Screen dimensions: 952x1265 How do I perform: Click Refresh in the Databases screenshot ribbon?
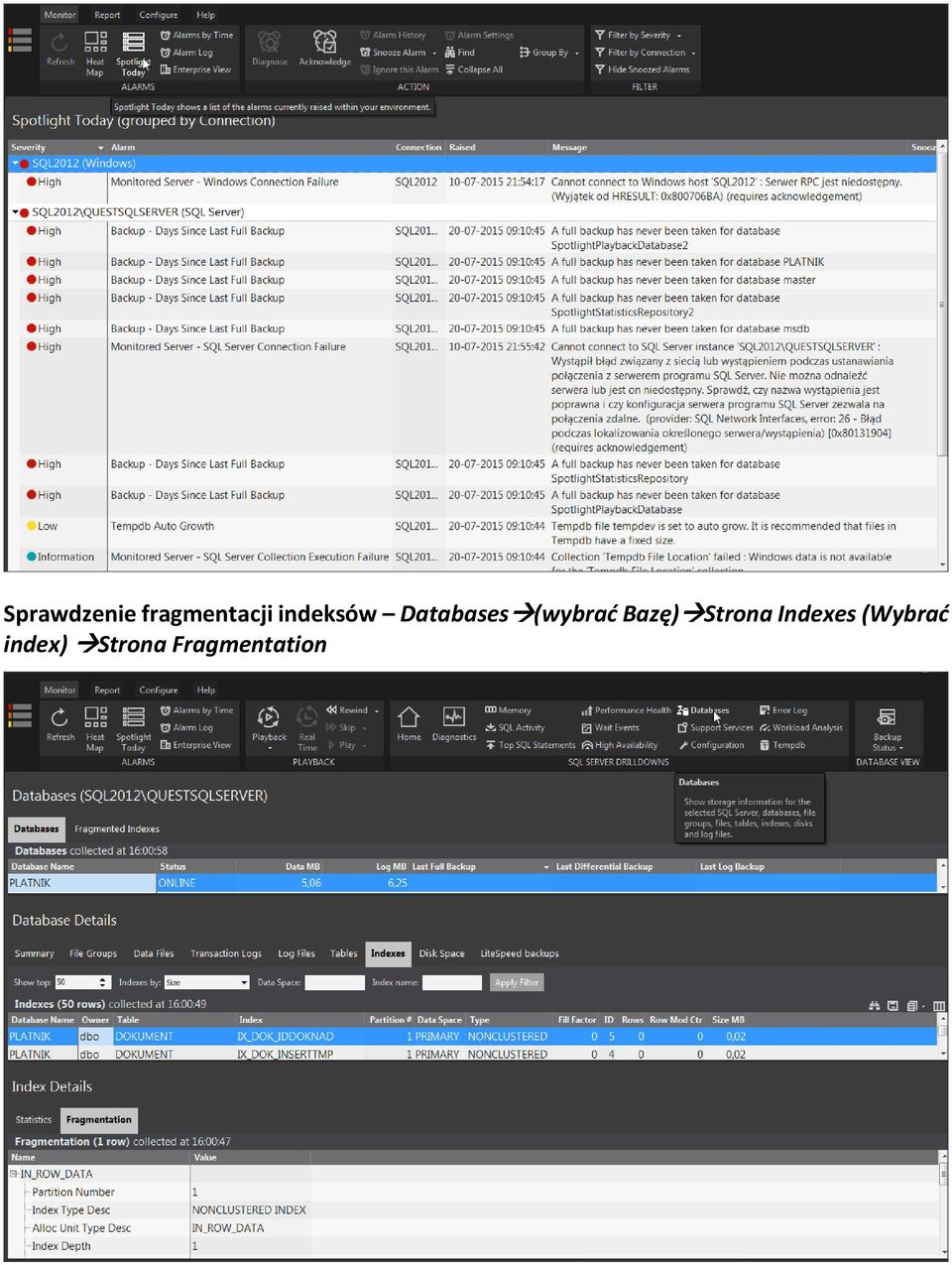point(60,724)
